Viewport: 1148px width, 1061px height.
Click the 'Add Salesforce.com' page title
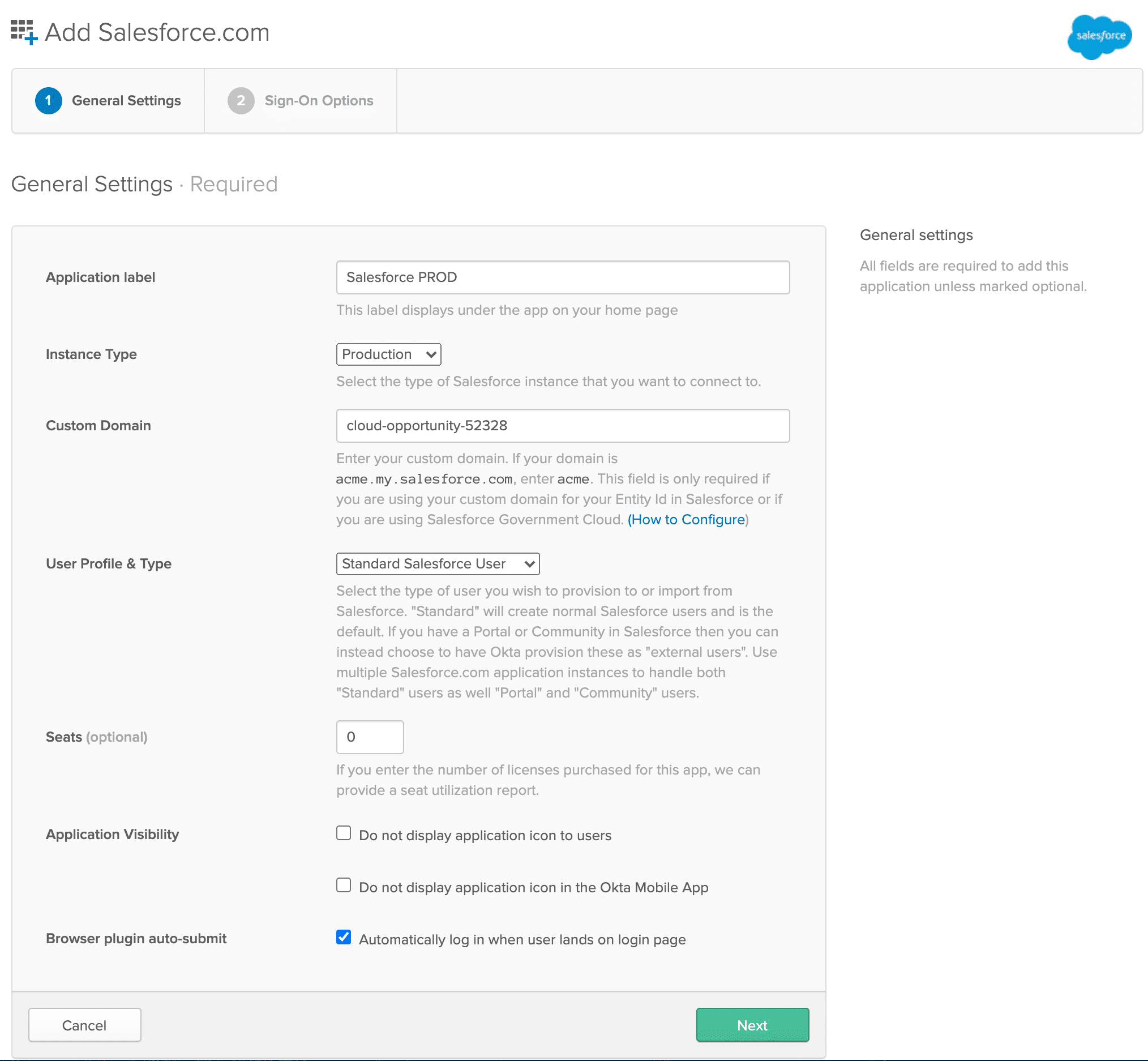[157, 33]
